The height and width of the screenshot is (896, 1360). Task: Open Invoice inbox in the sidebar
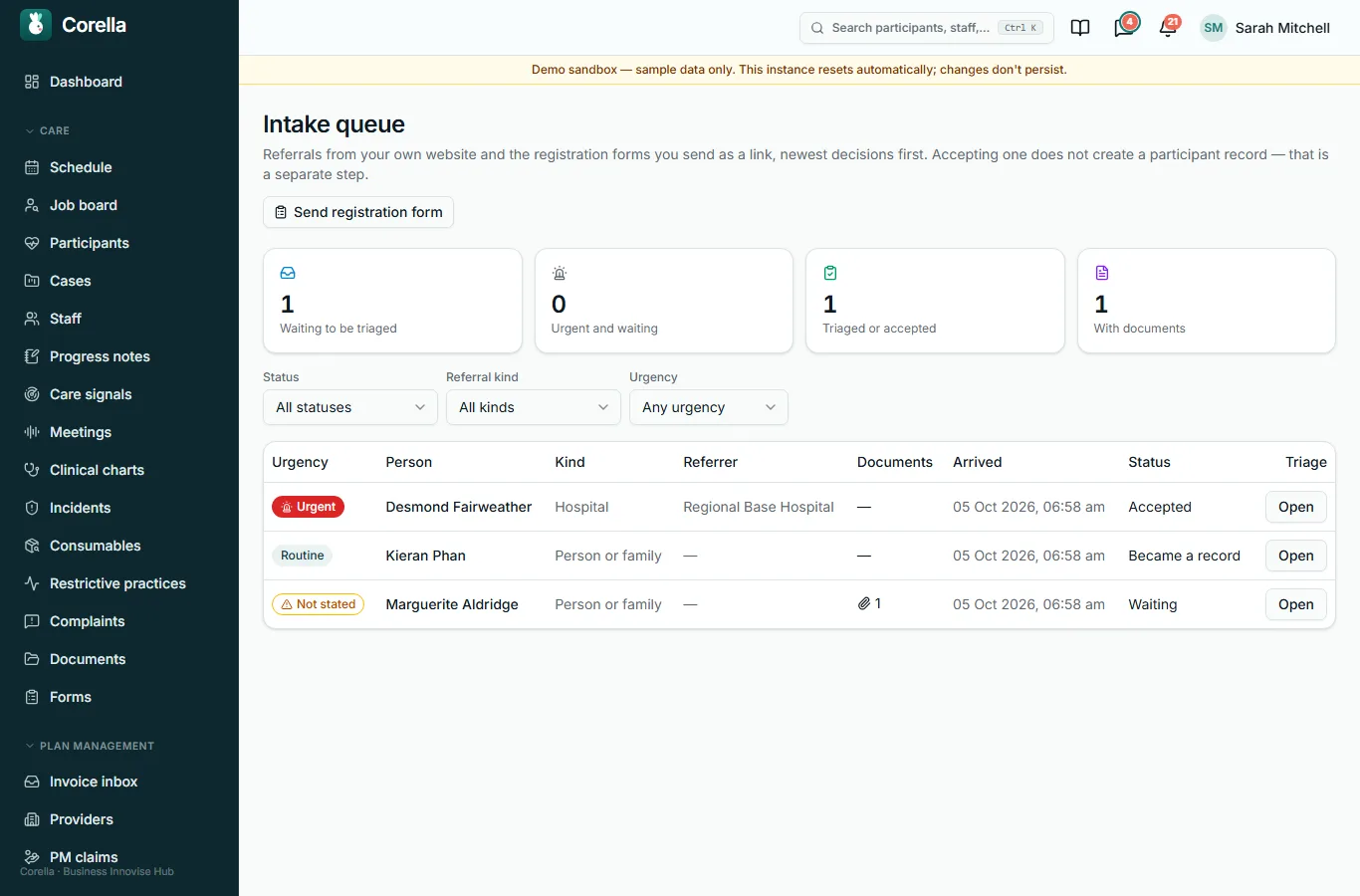click(x=119, y=782)
